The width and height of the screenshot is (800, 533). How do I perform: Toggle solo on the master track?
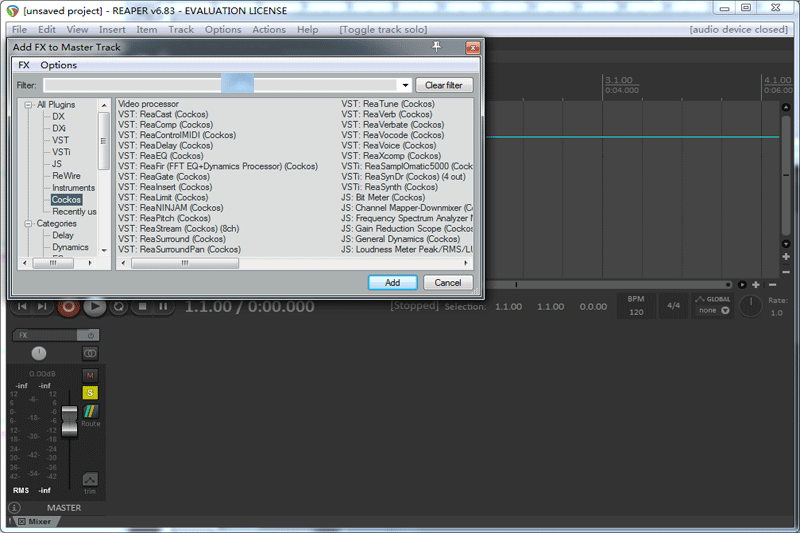click(x=90, y=392)
